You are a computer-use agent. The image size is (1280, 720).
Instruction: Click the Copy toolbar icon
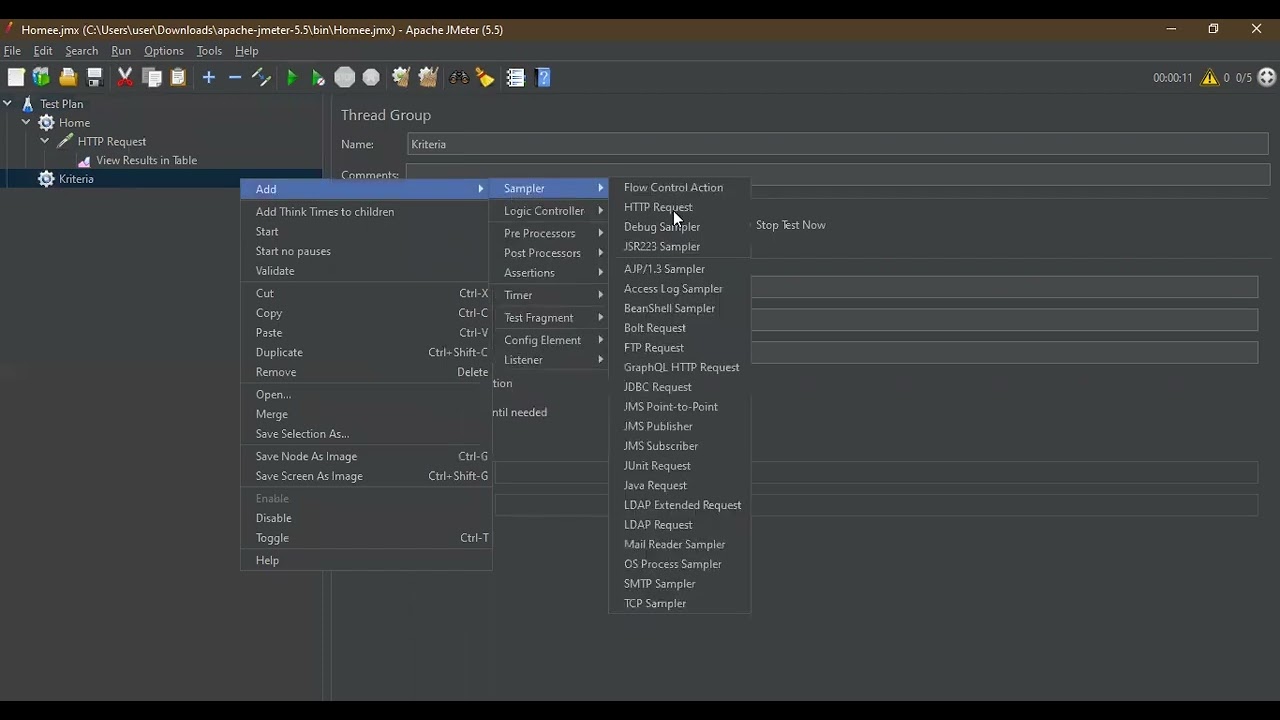coord(152,77)
